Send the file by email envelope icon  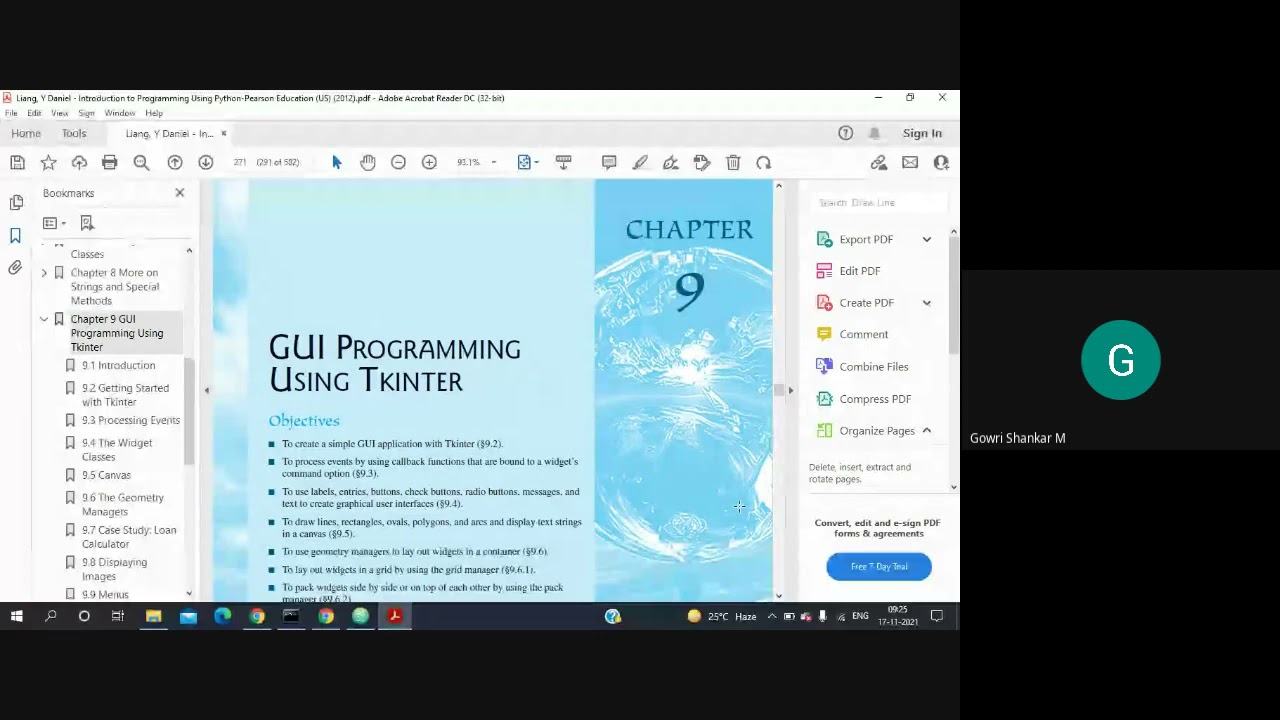tap(910, 163)
